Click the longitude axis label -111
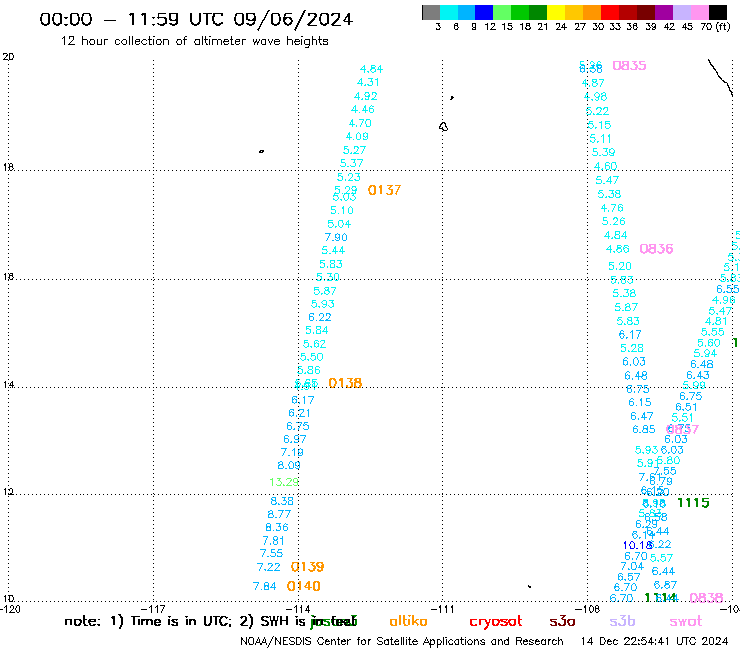 click(442, 609)
